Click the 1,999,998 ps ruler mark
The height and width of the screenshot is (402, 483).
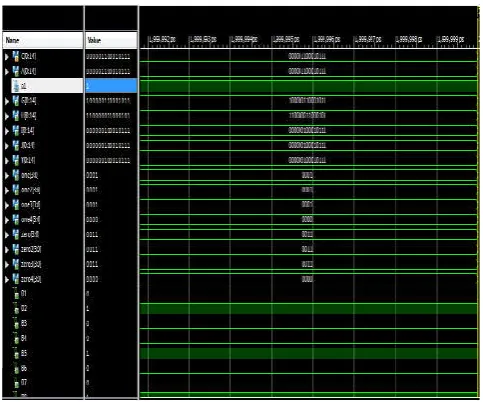pos(409,39)
